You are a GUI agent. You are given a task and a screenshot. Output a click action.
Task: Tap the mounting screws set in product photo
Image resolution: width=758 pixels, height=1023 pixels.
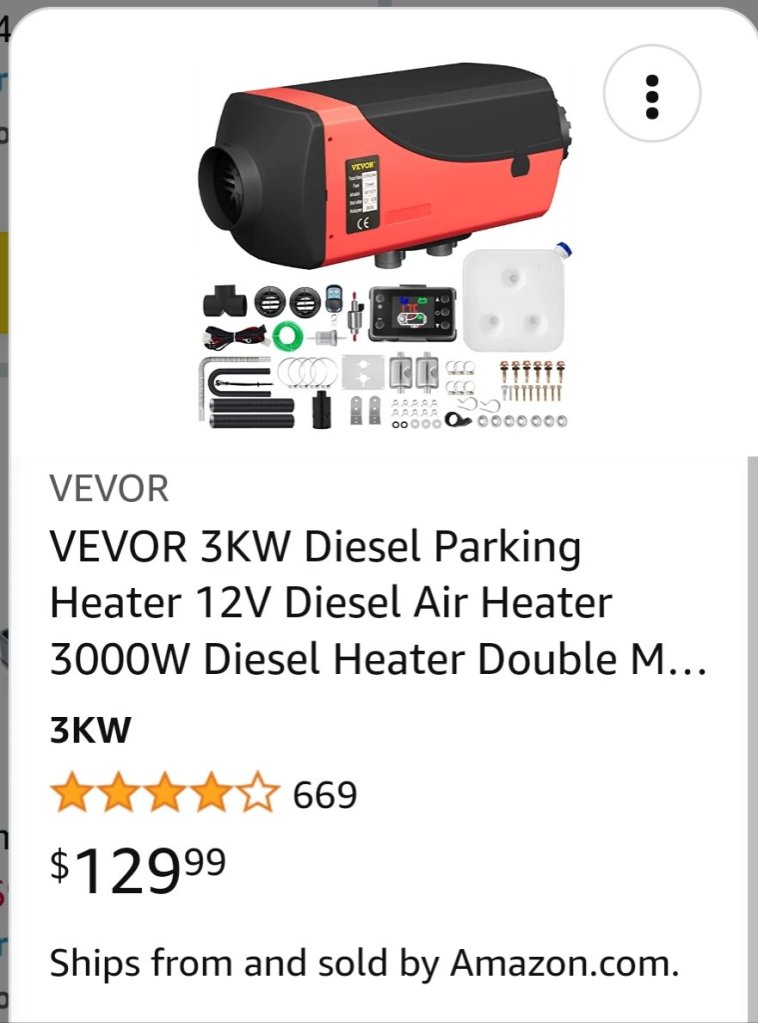click(x=532, y=380)
